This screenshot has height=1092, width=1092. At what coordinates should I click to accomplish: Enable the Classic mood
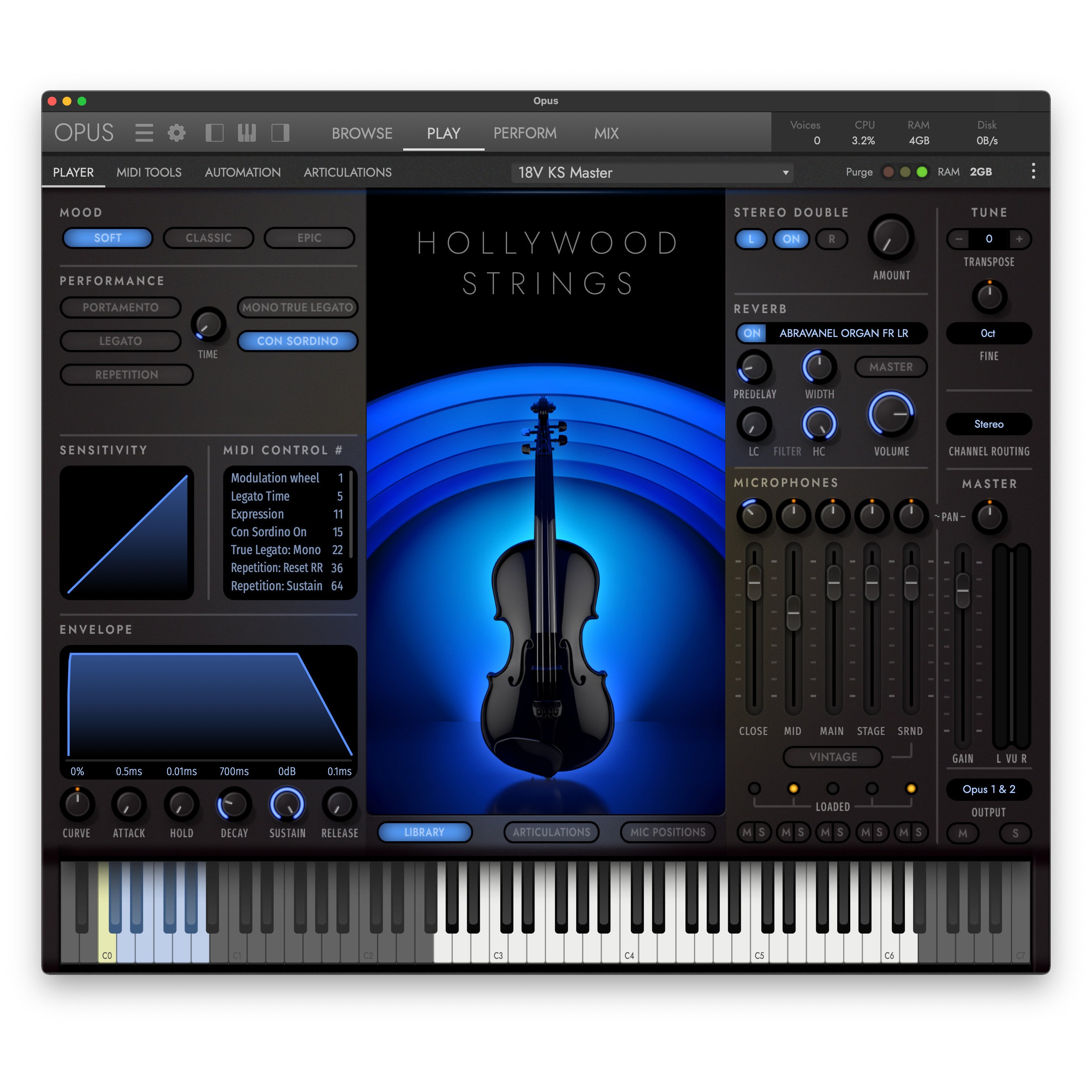coord(209,238)
